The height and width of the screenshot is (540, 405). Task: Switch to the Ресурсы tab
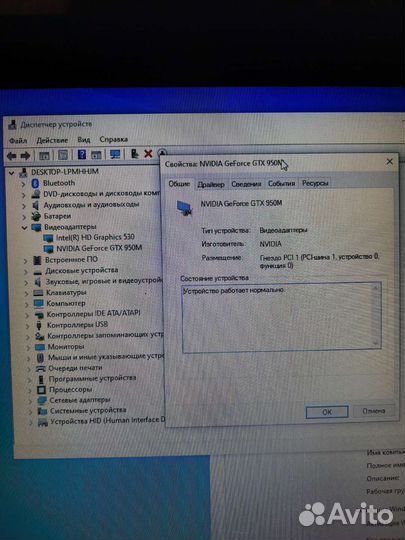[x=315, y=183]
